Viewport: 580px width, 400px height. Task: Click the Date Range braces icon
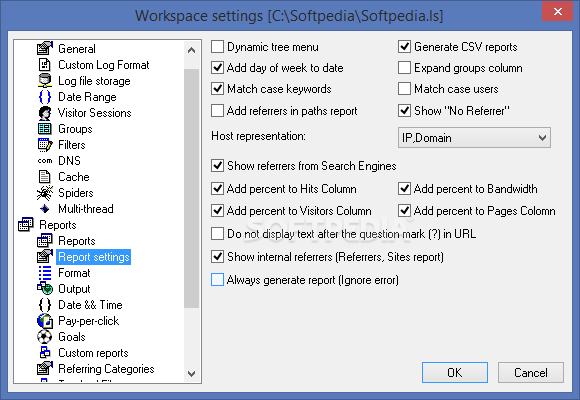point(45,97)
